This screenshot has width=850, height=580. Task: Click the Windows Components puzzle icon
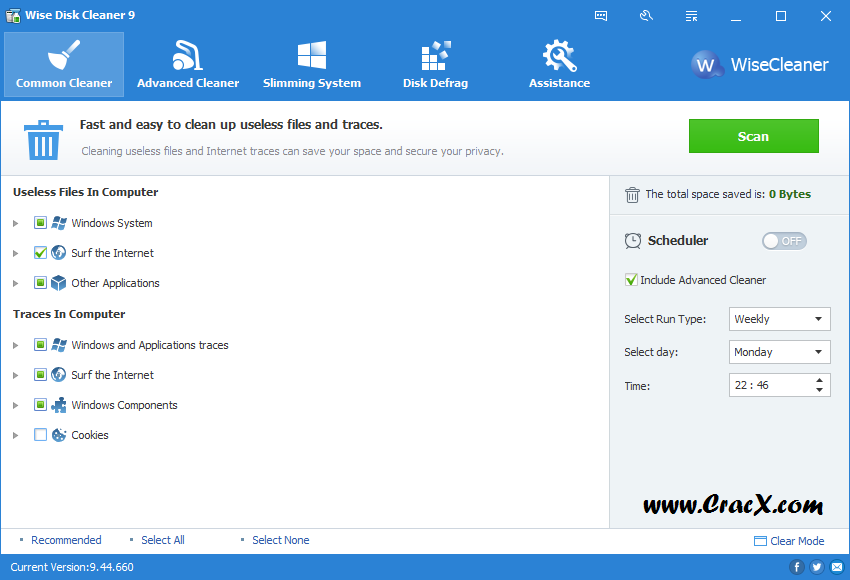(x=59, y=405)
